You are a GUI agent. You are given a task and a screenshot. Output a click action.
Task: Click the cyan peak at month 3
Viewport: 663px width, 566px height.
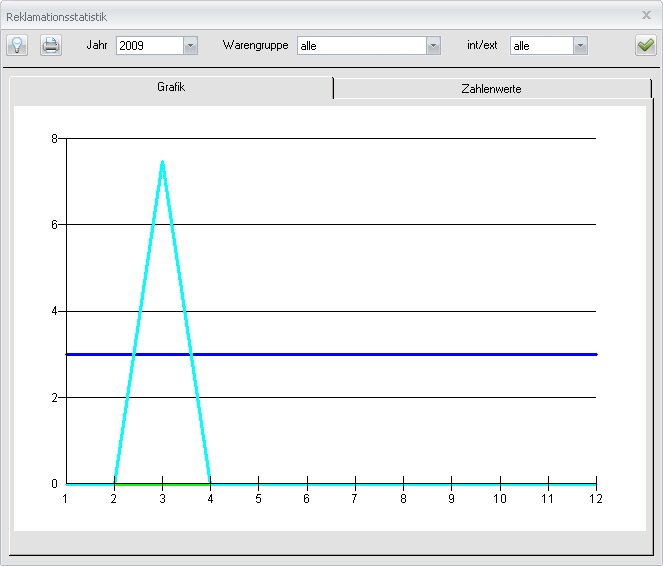tap(162, 162)
